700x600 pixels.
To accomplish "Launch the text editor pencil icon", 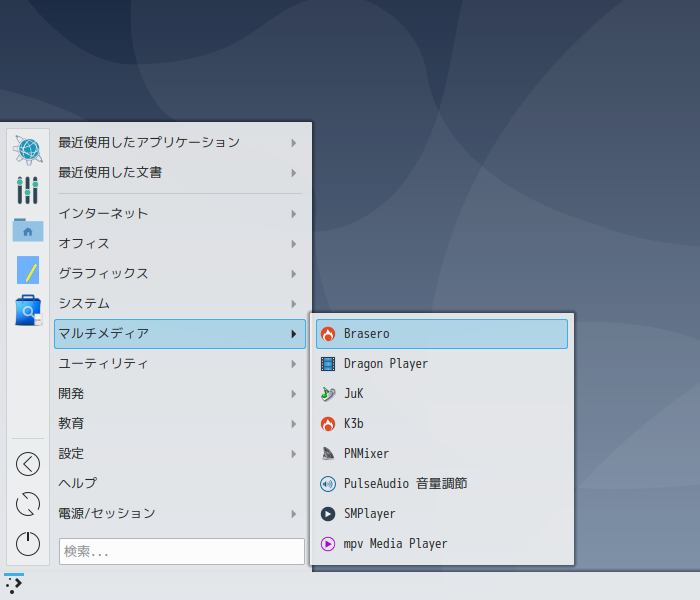I will click(x=28, y=270).
